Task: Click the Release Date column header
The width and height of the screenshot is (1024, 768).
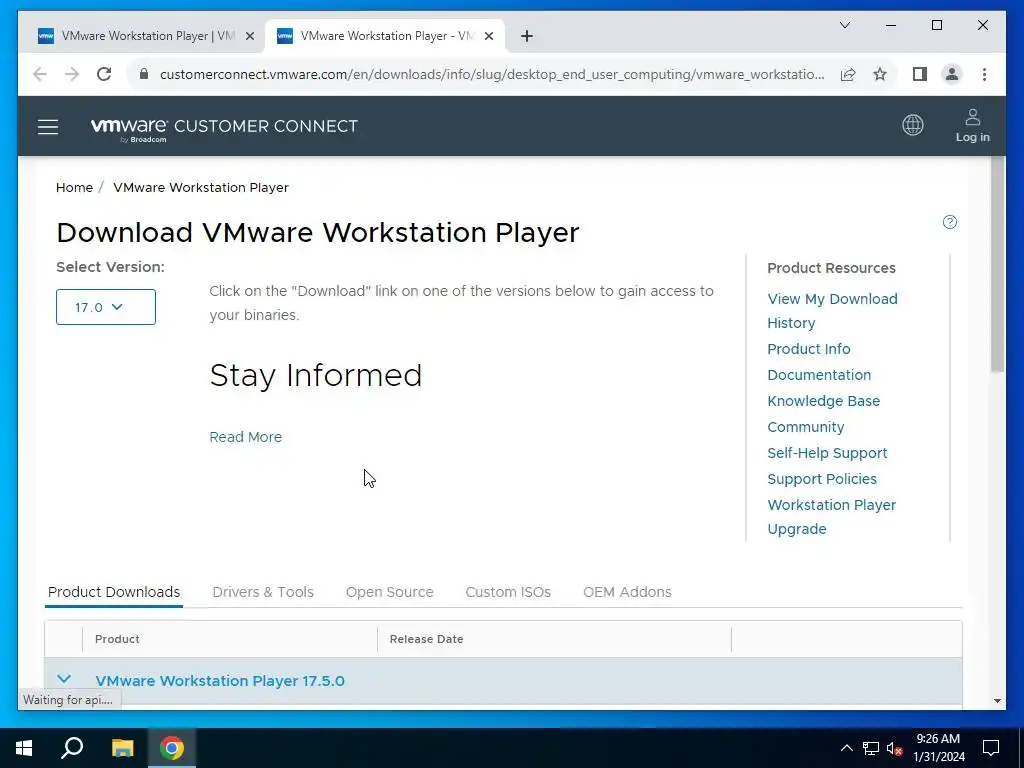Action: click(426, 639)
